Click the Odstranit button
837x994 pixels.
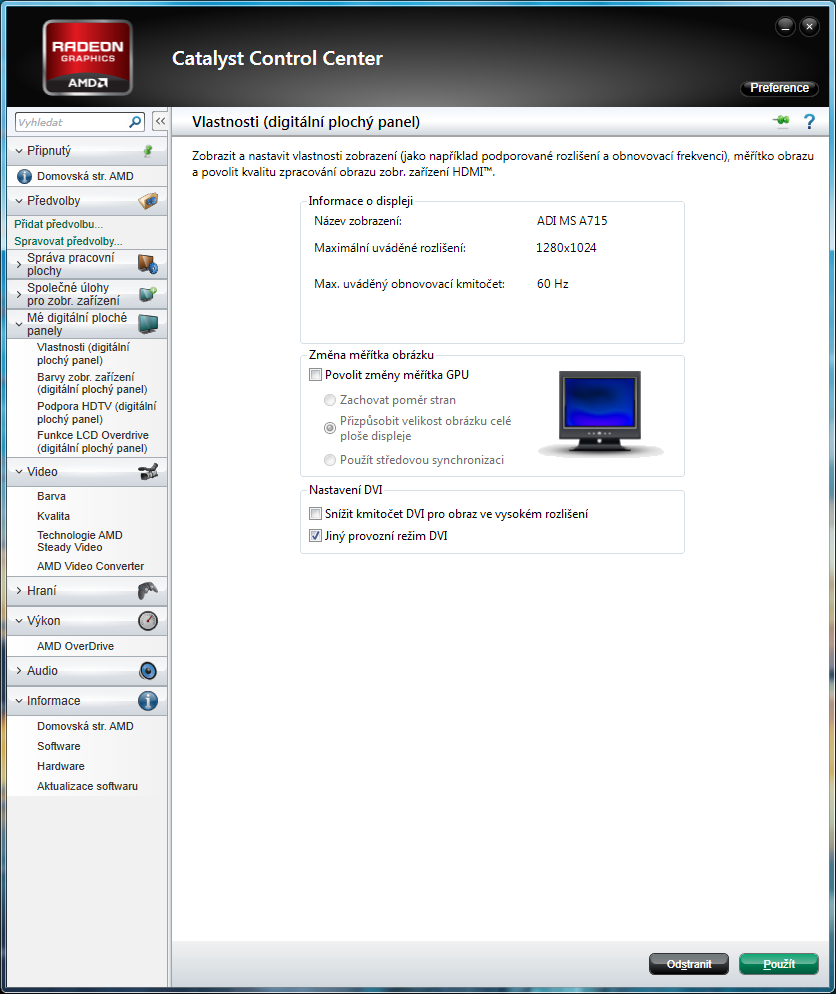(x=689, y=964)
